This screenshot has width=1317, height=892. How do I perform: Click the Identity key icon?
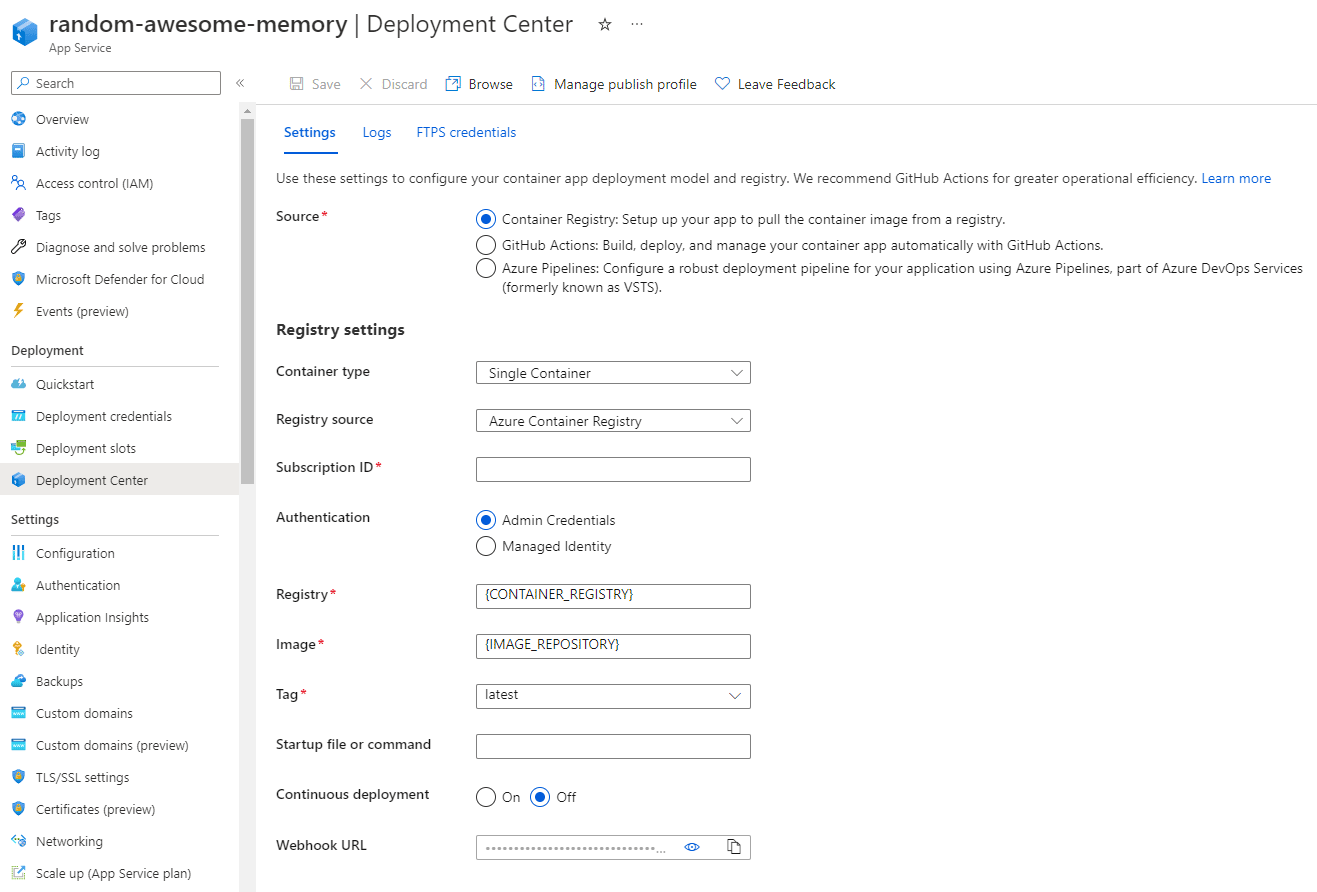click(18, 649)
